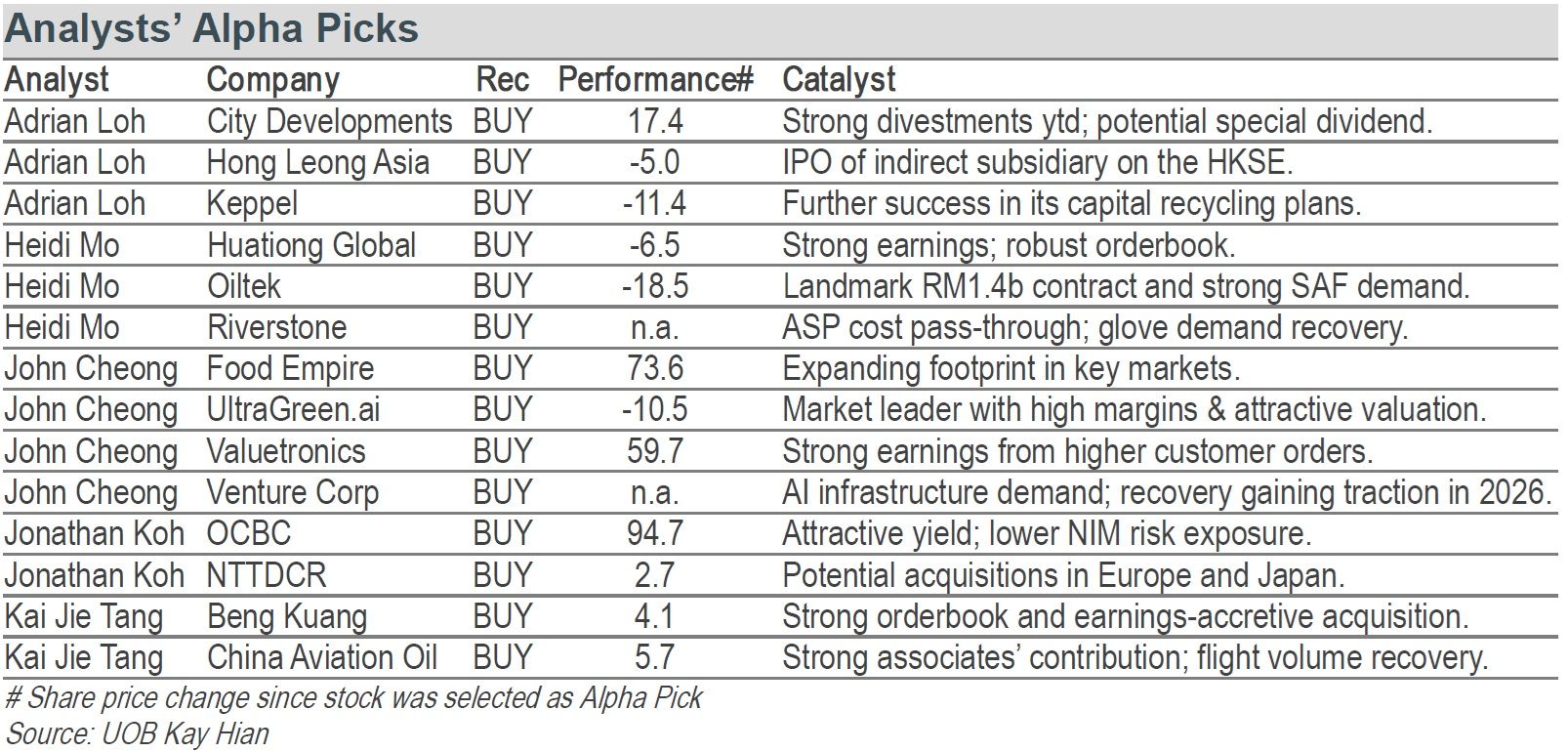The width and height of the screenshot is (1568, 752).
Task: Click the Analysts' Alpha Picks title
Action: coord(211,28)
